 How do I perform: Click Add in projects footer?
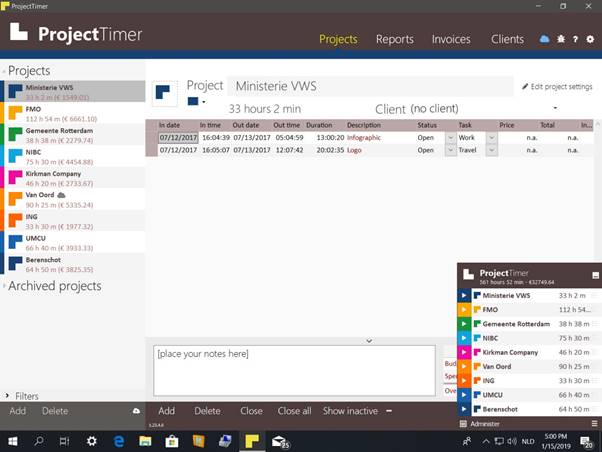coord(18,411)
